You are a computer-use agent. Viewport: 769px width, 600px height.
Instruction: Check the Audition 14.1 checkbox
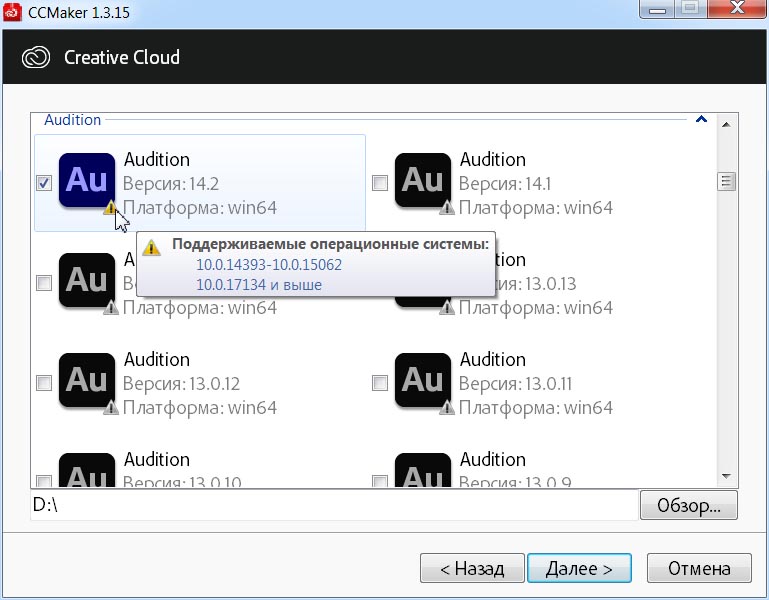[380, 183]
